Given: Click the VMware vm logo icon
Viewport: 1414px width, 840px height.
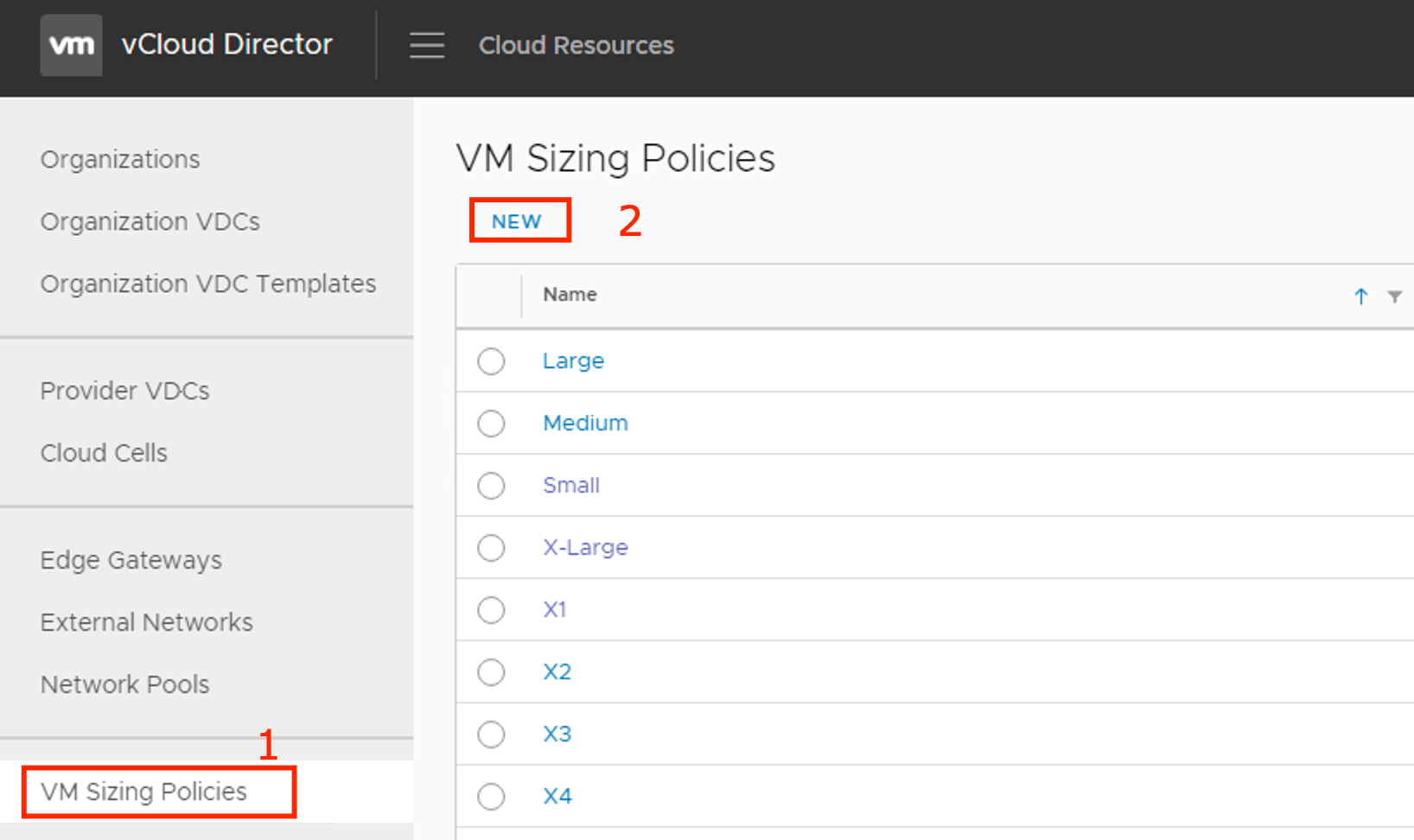Looking at the screenshot, I should coord(71,45).
